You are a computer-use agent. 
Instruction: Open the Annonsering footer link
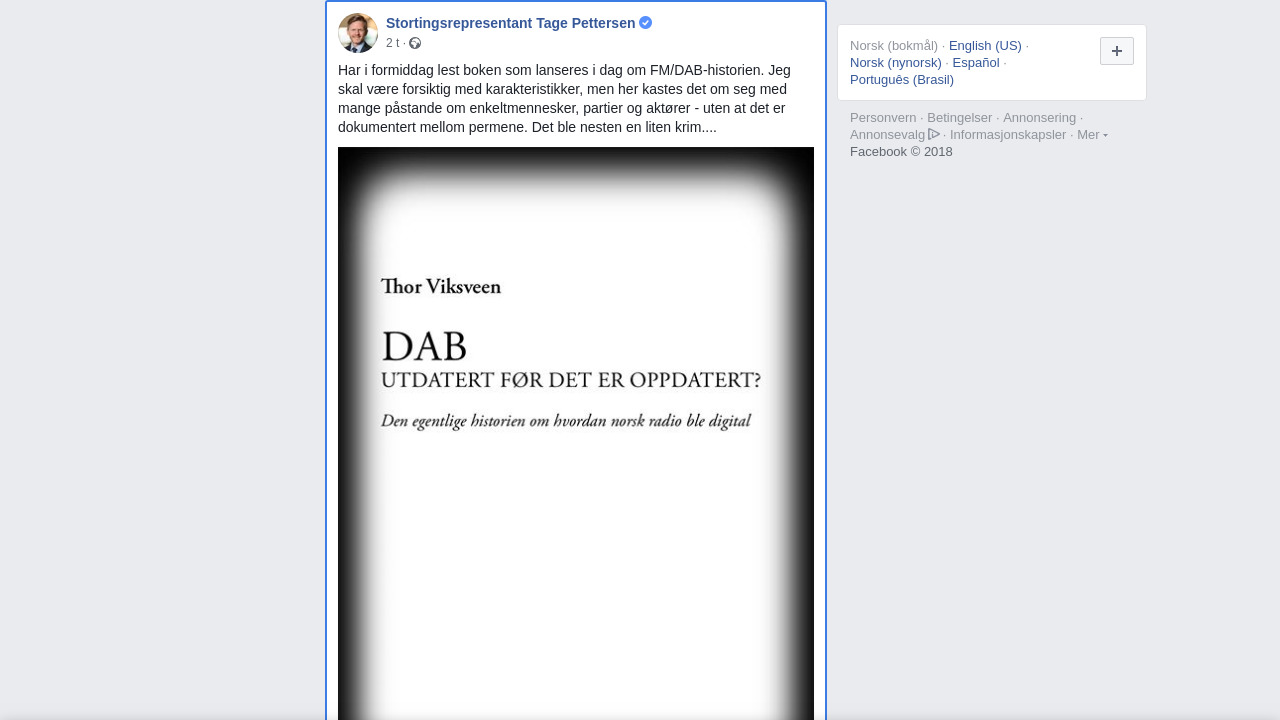pyautogui.click(x=1040, y=118)
